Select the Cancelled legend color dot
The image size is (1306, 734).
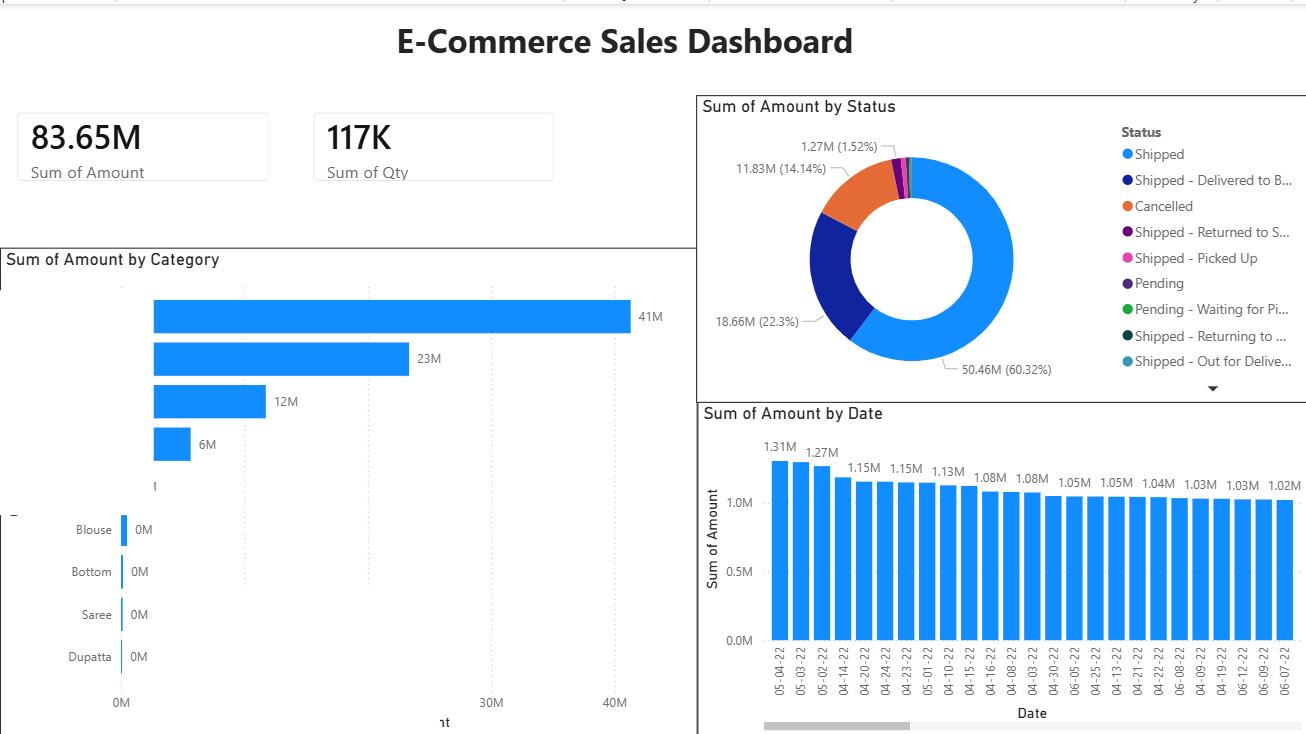pos(1127,206)
